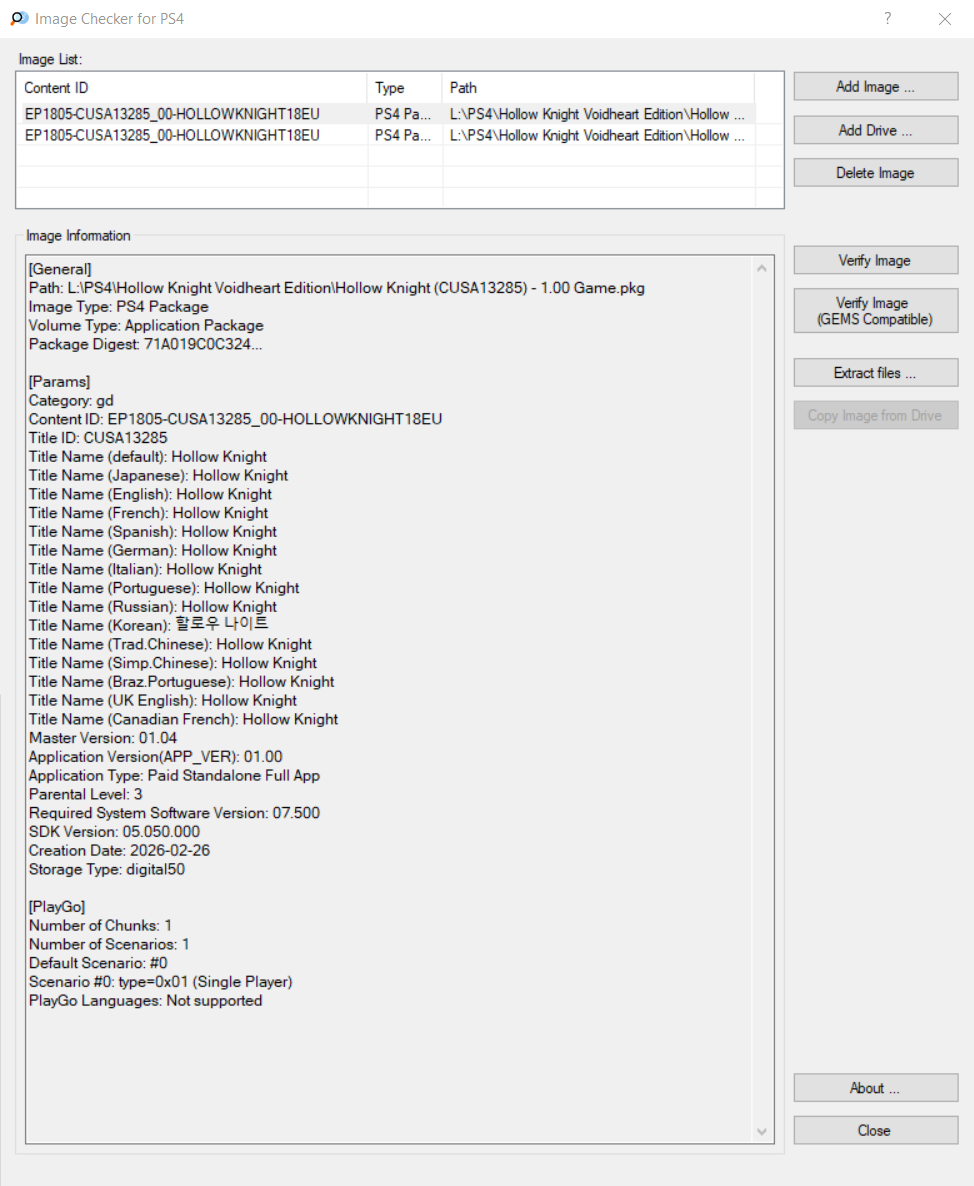The width and height of the screenshot is (974, 1186).
Task: Click the SDK Version: 05.050.000 line
Action: pyautogui.click(x=114, y=832)
